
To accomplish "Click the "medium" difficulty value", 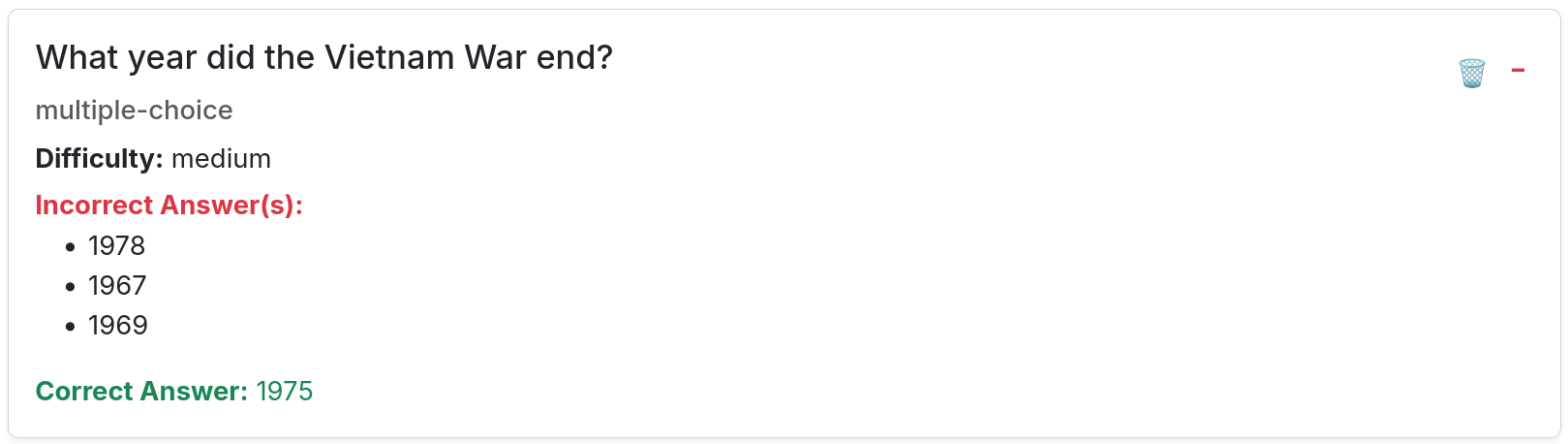I will tap(221, 159).
